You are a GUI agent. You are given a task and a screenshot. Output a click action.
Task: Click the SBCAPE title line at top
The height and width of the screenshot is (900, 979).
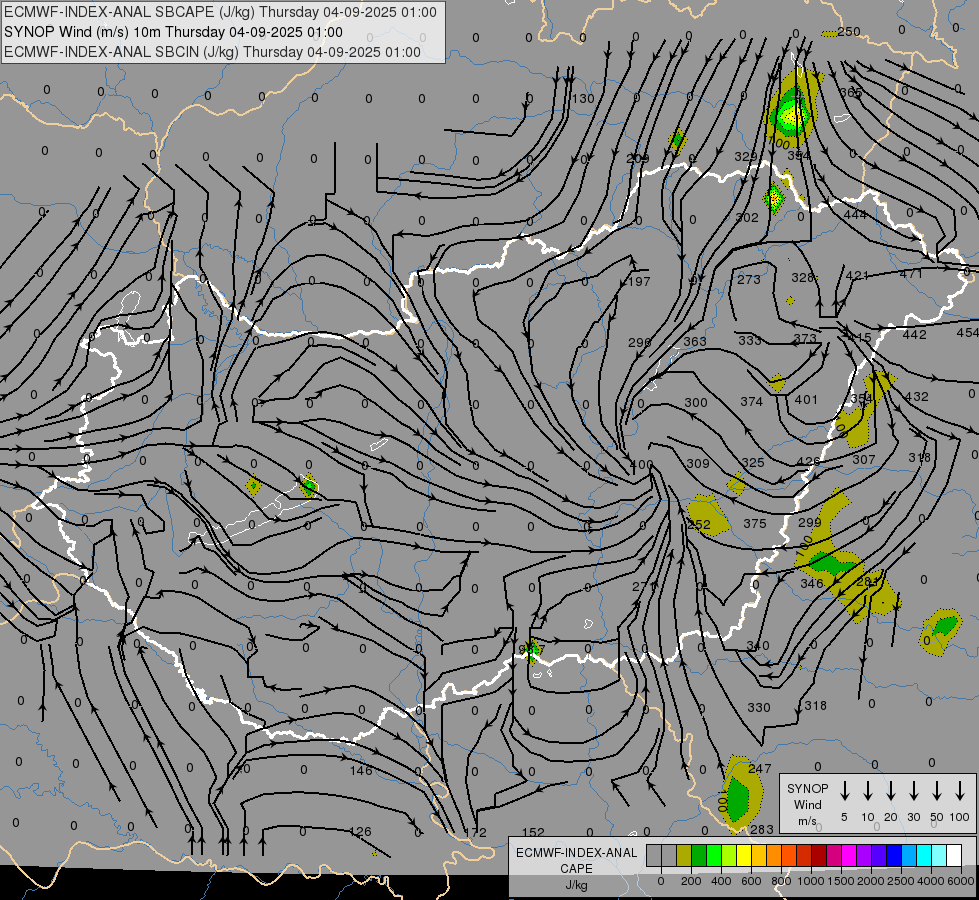(220, 12)
